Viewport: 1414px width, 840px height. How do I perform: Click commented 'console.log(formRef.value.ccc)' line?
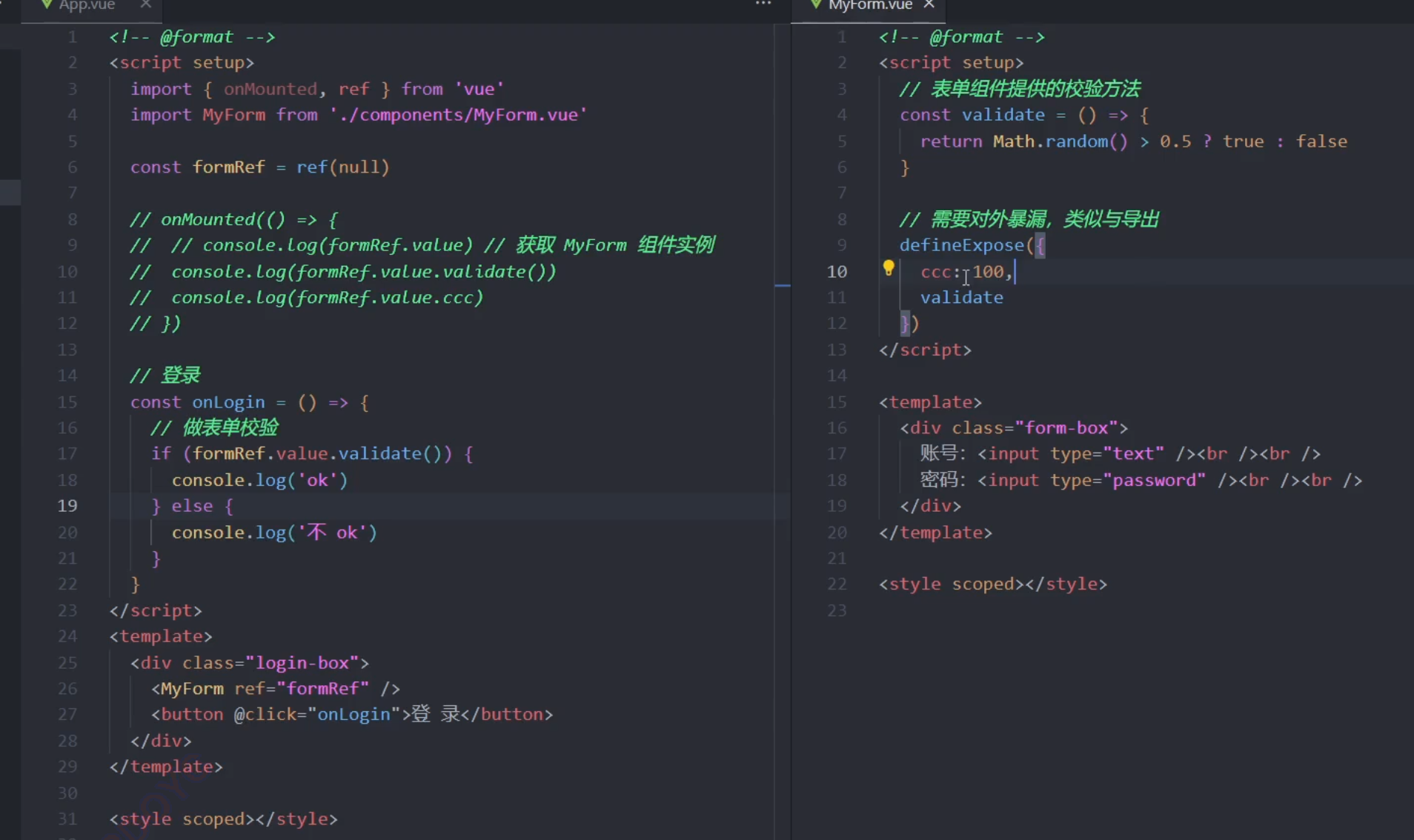[x=328, y=298]
